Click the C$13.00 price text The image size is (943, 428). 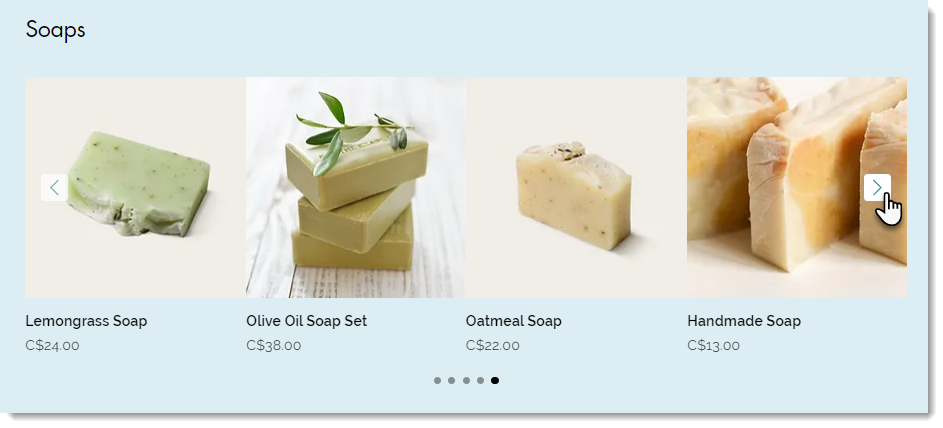[713, 346]
